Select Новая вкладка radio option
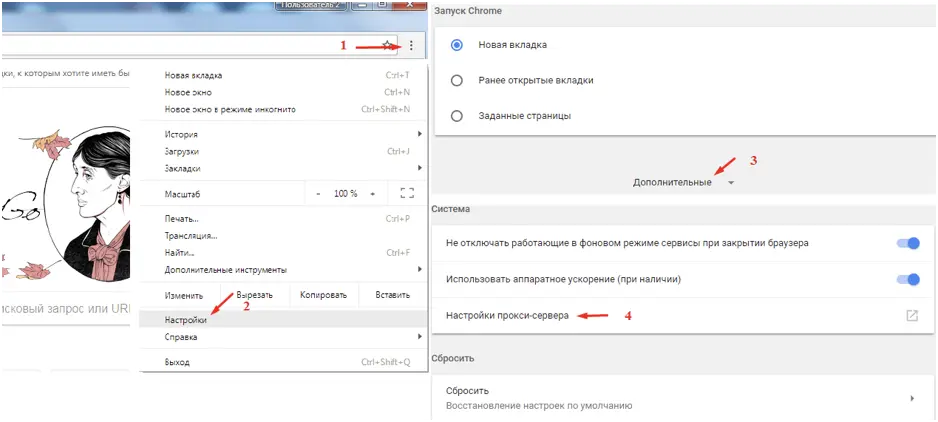Screen dimensions: 938x422 [457, 45]
